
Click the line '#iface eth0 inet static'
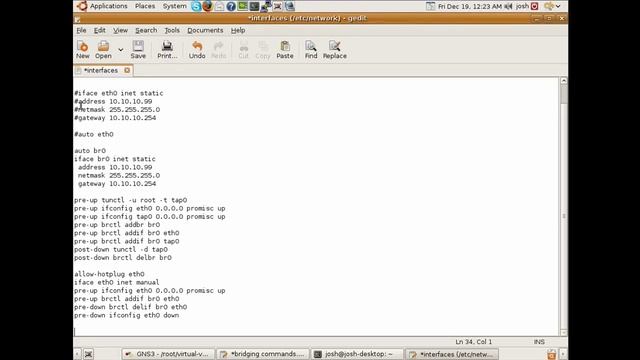pos(119,93)
